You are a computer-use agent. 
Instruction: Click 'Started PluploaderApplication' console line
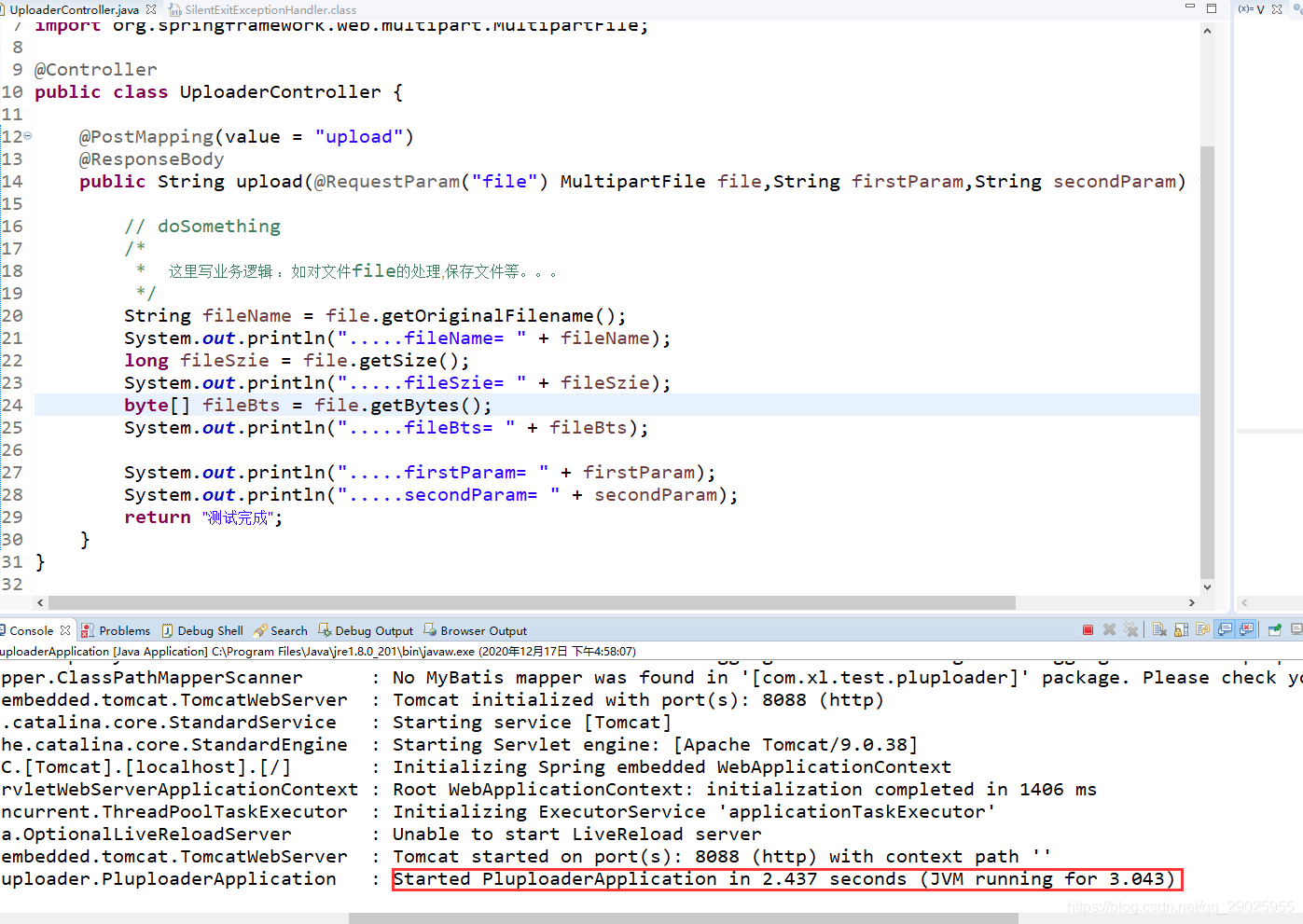coord(783,879)
